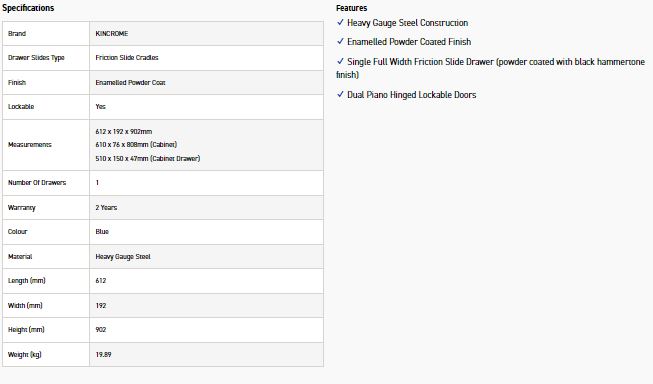This screenshot has height=384, width=653.
Task: Click the checkmark beside Heavy Gauge Steel Construction
Action: (340, 22)
